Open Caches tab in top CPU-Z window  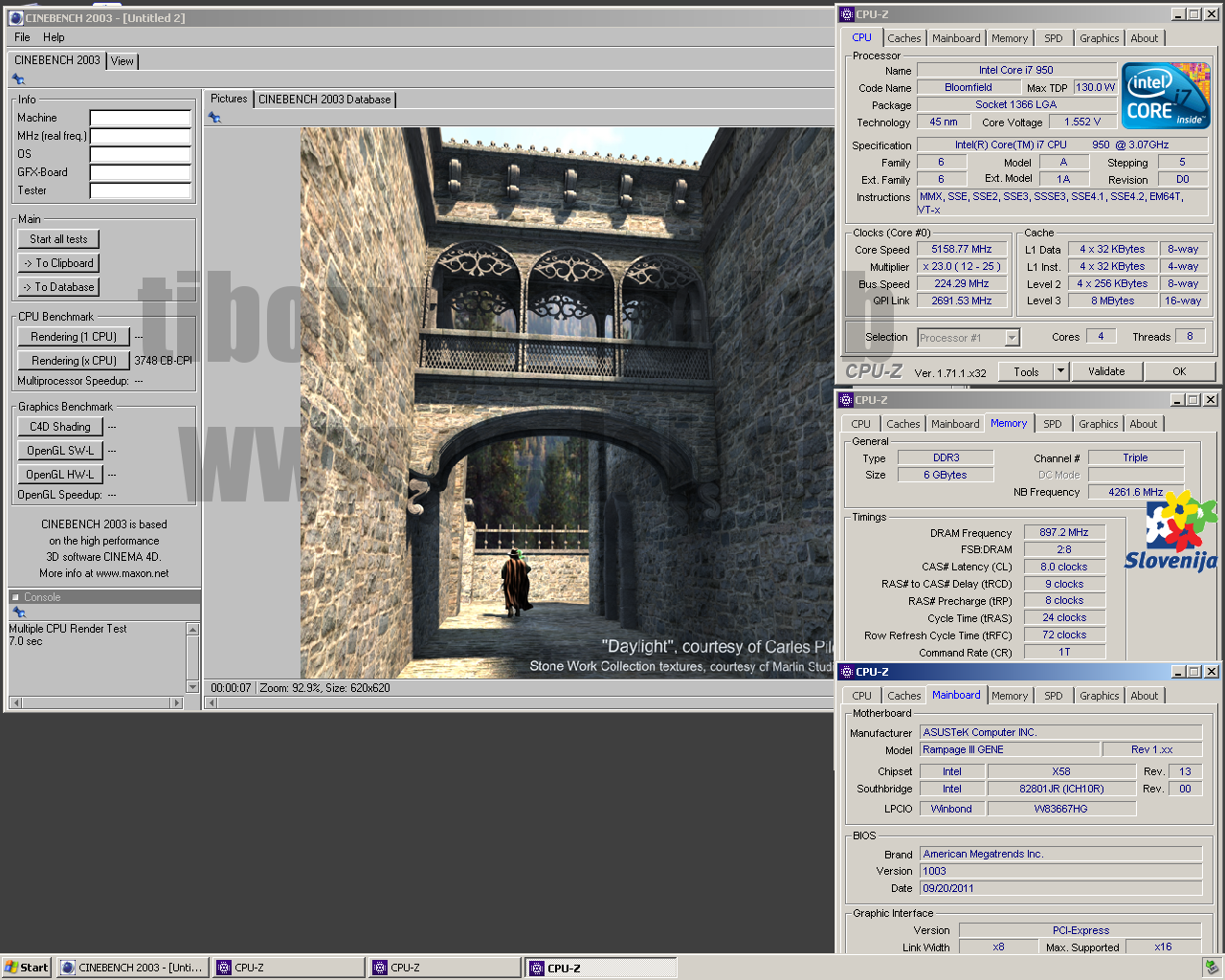[x=904, y=38]
